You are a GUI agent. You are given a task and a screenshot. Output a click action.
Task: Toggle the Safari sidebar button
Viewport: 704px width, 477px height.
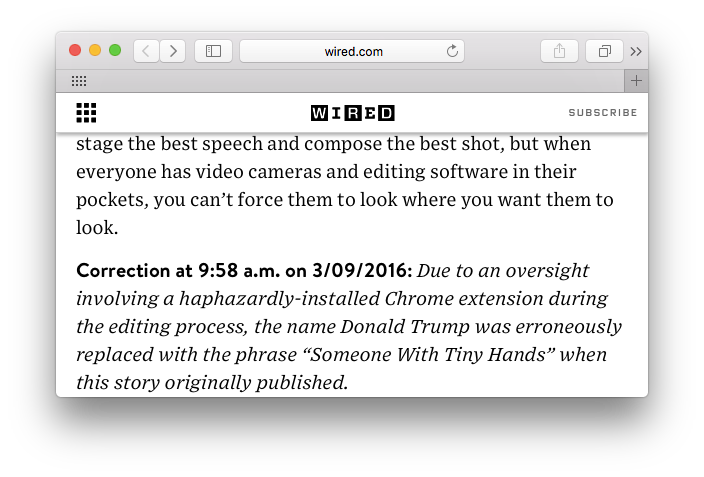(x=213, y=51)
